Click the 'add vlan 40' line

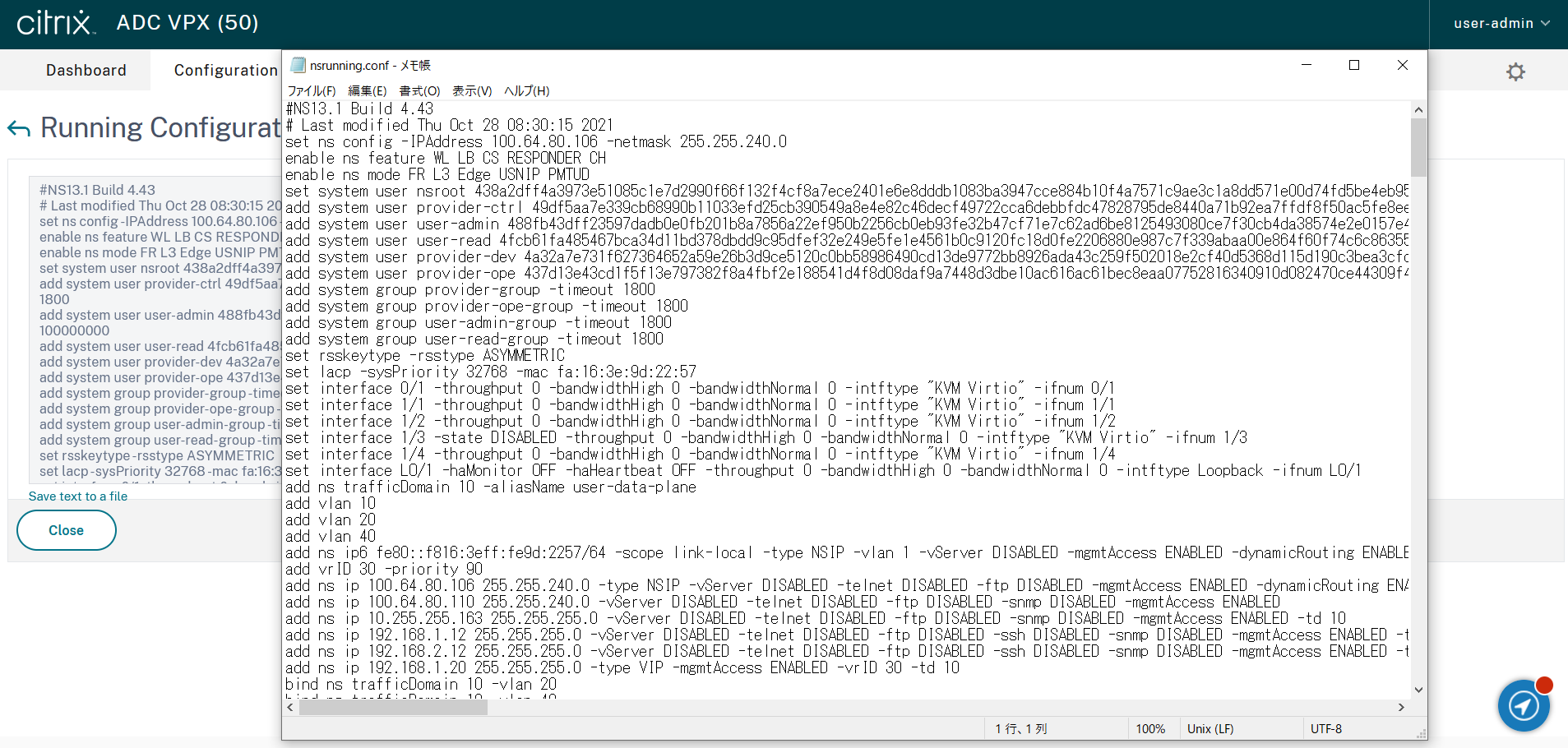click(331, 536)
